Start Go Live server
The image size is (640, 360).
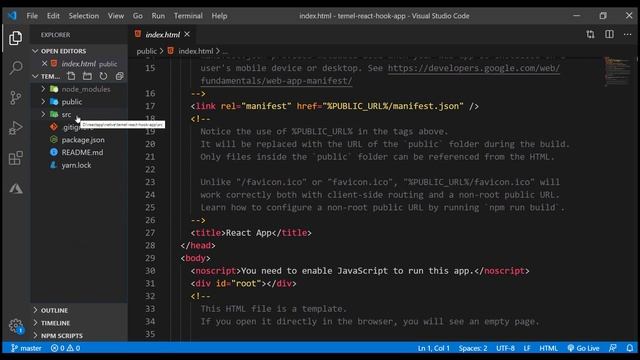583,348
